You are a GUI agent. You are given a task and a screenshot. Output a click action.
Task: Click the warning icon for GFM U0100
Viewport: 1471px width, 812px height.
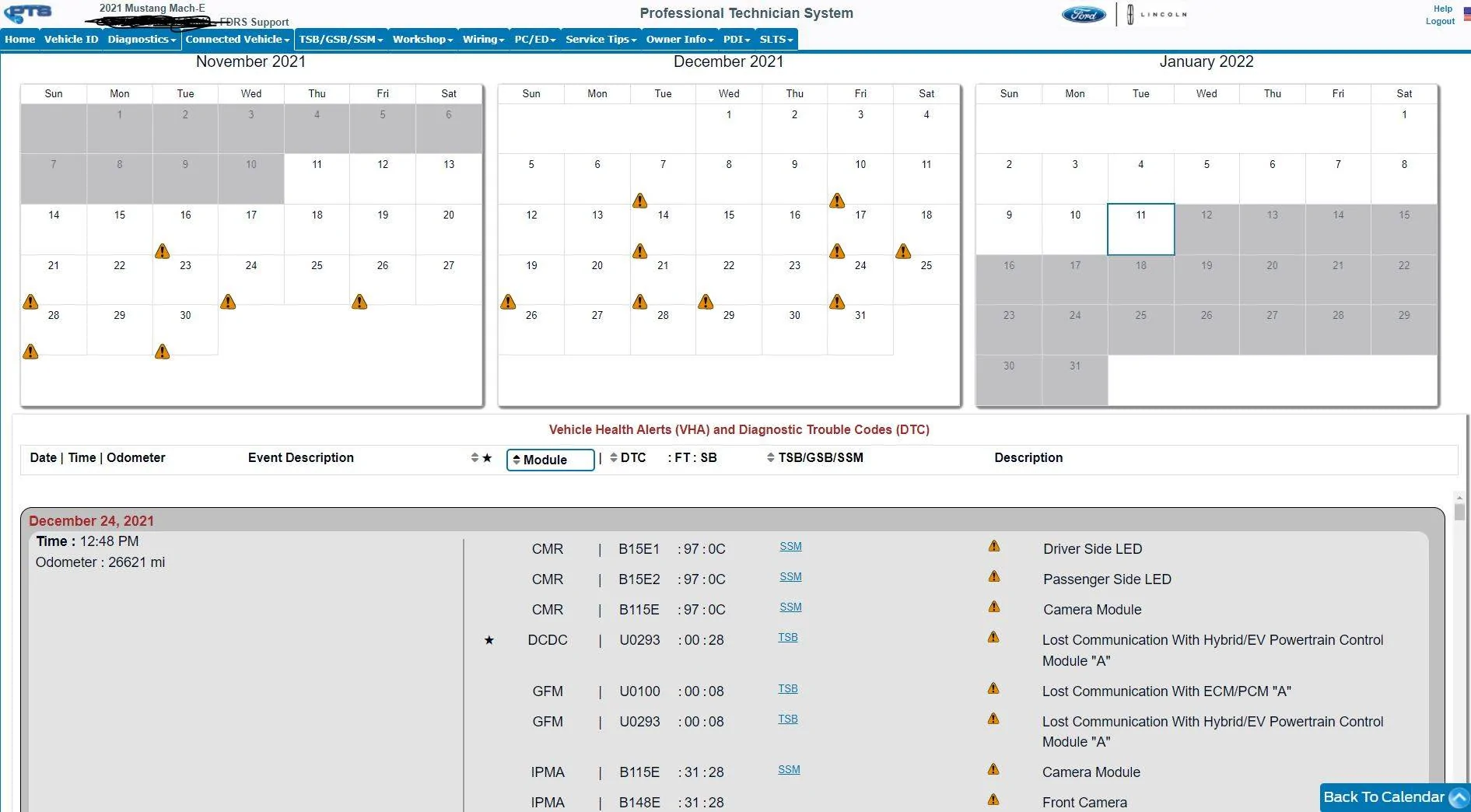pyautogui.click(x=993, y=688)
